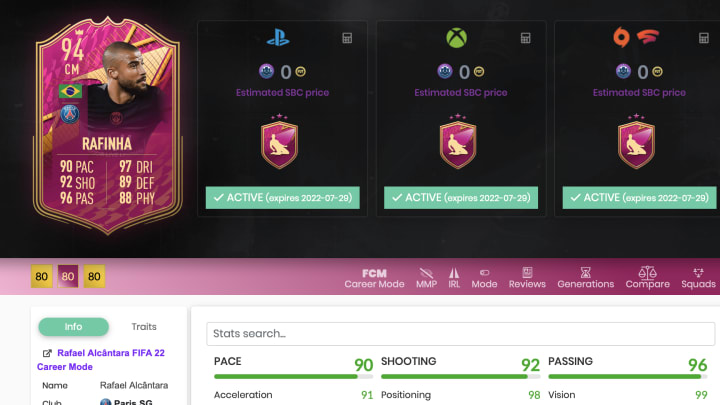Open the calculator icon in the PC panel
720x405 pixels.
(x=704, y=38)
